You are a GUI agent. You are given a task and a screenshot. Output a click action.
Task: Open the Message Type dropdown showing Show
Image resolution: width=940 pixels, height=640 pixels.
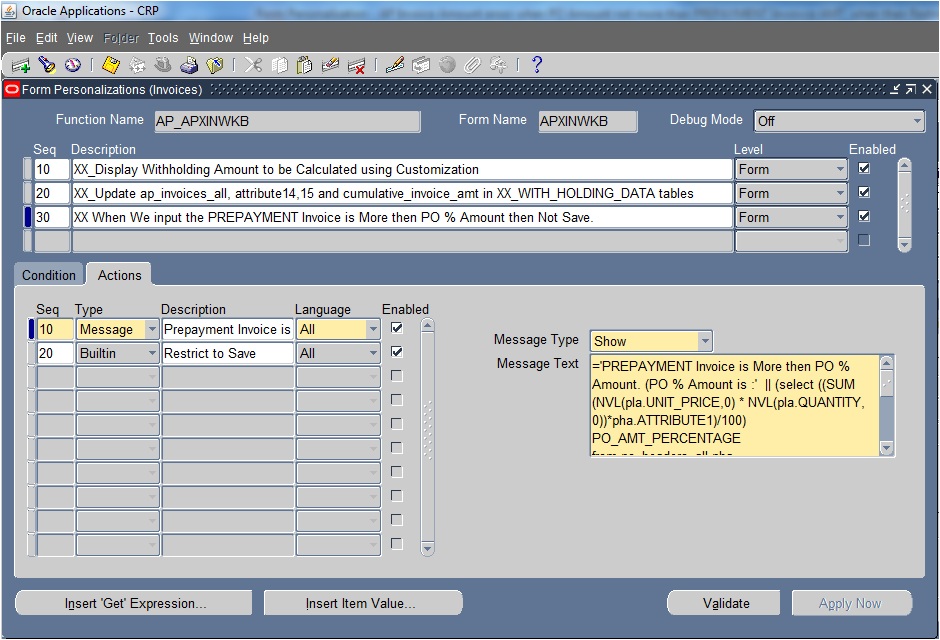(707, 340)
